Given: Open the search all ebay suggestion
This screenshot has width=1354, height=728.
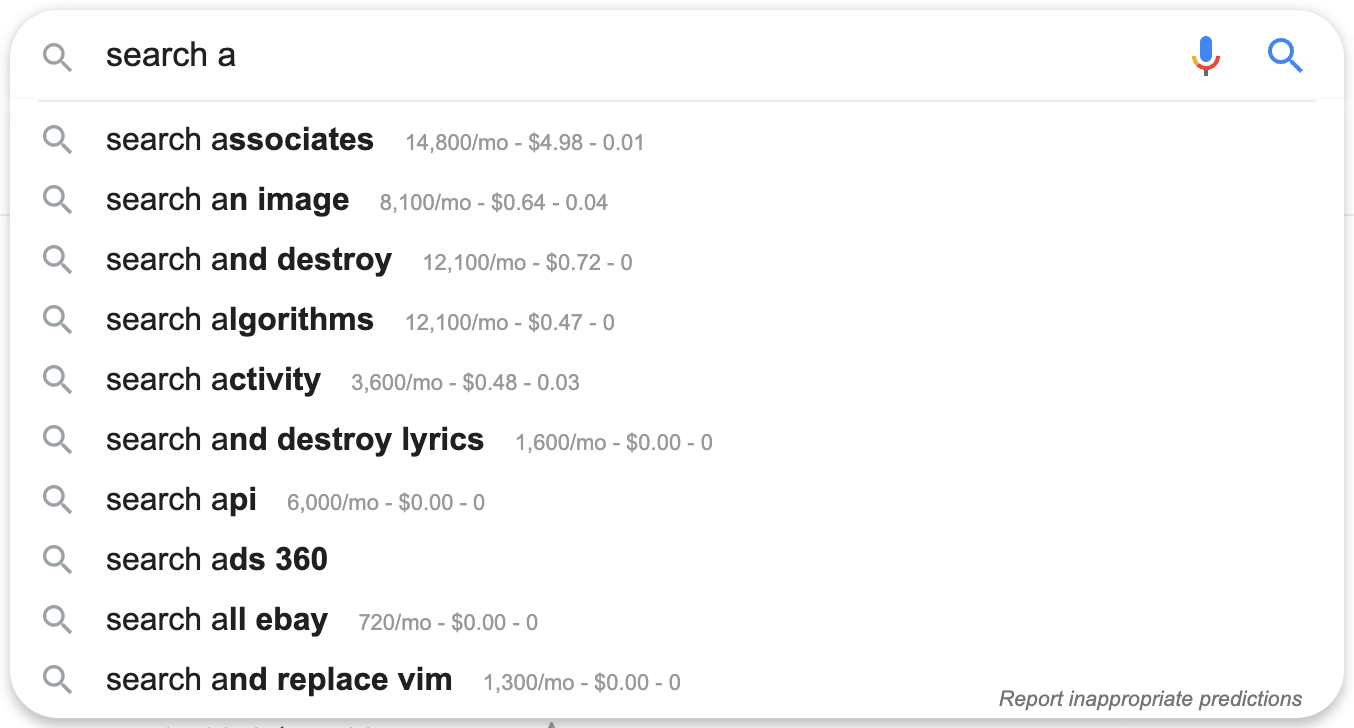Looking at the screenshot, I should point(677,620).
